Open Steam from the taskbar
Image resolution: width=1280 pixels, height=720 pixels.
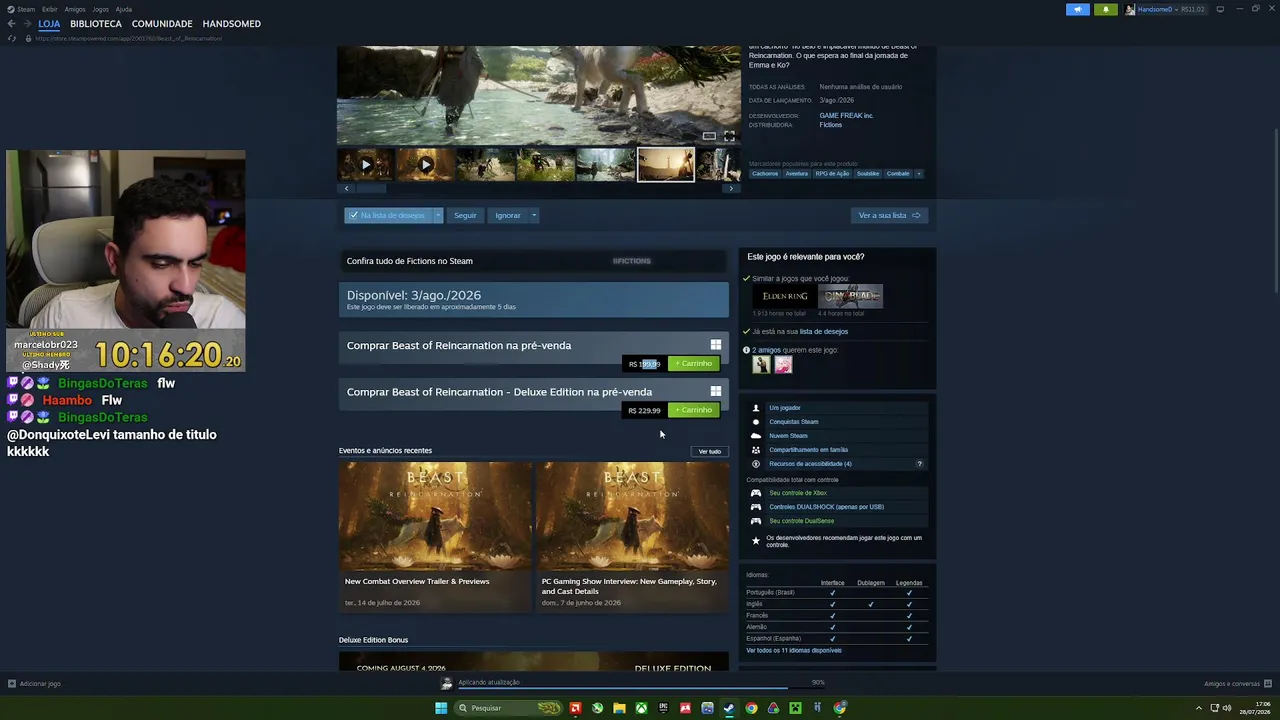pyautogui.click(x=729, y=708)
